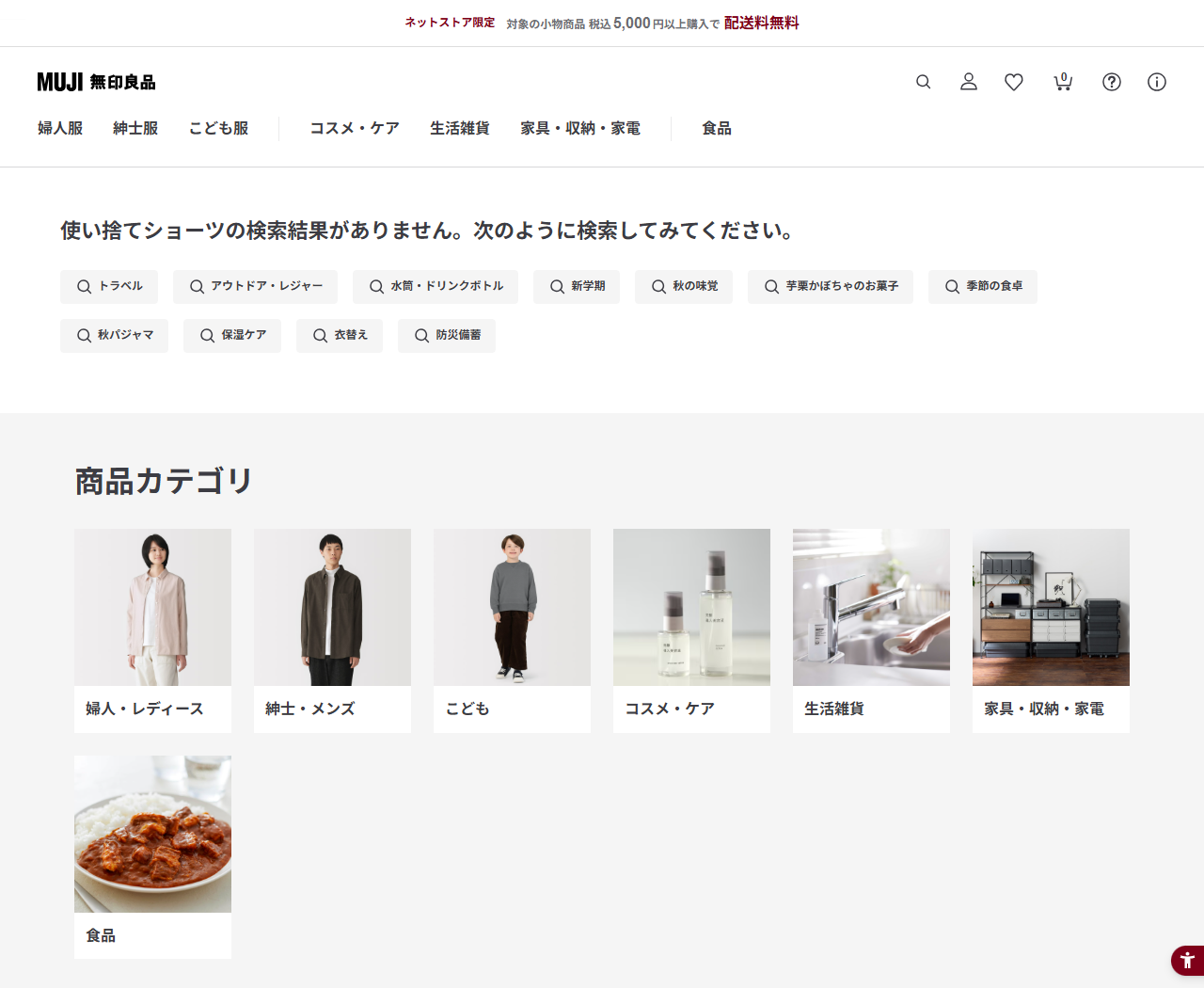
Task: Choose the 芋栗かぼちゃのお菓子 suggestion
Action: [x=831, y=286]
